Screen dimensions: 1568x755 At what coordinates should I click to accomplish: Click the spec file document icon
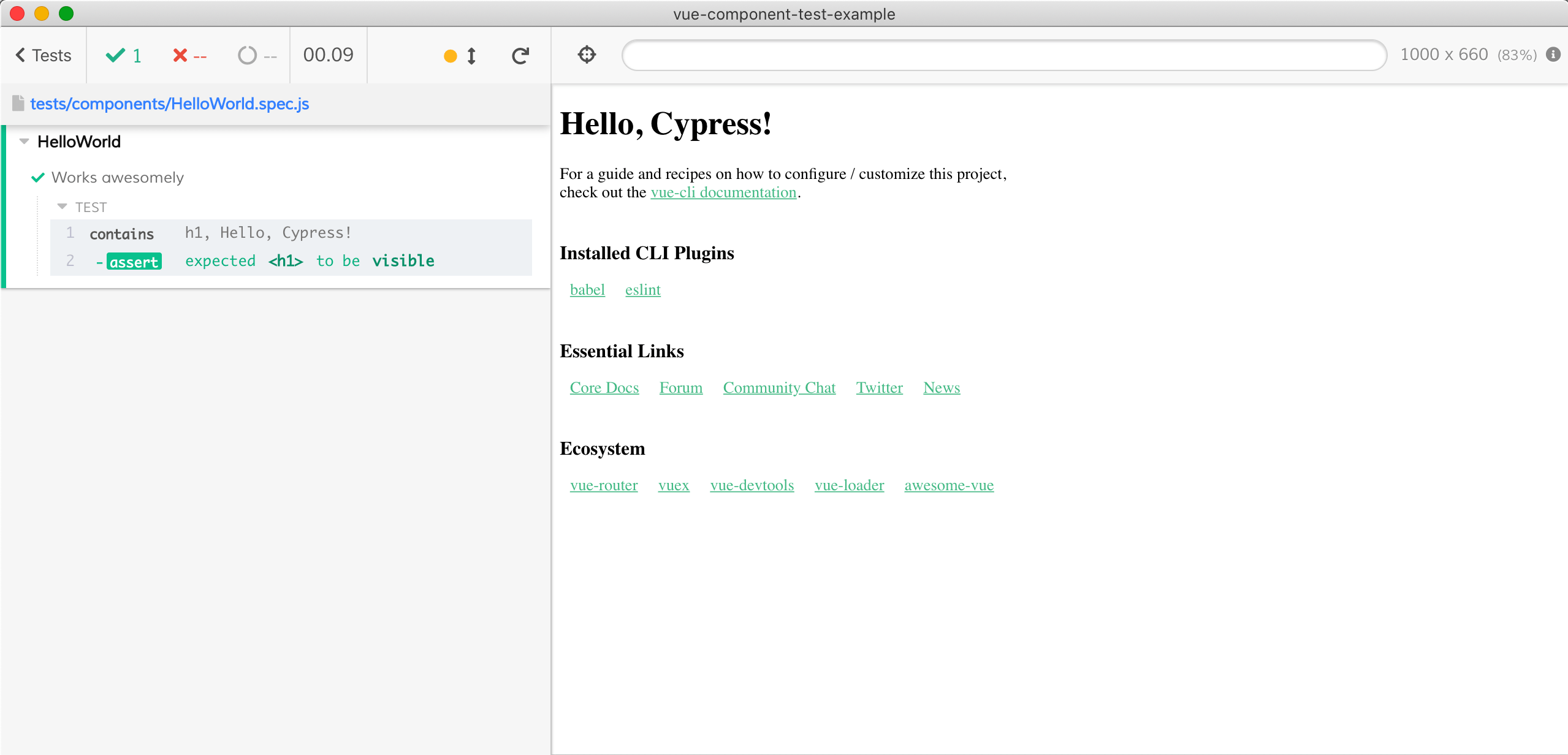(x=19, y=103)
